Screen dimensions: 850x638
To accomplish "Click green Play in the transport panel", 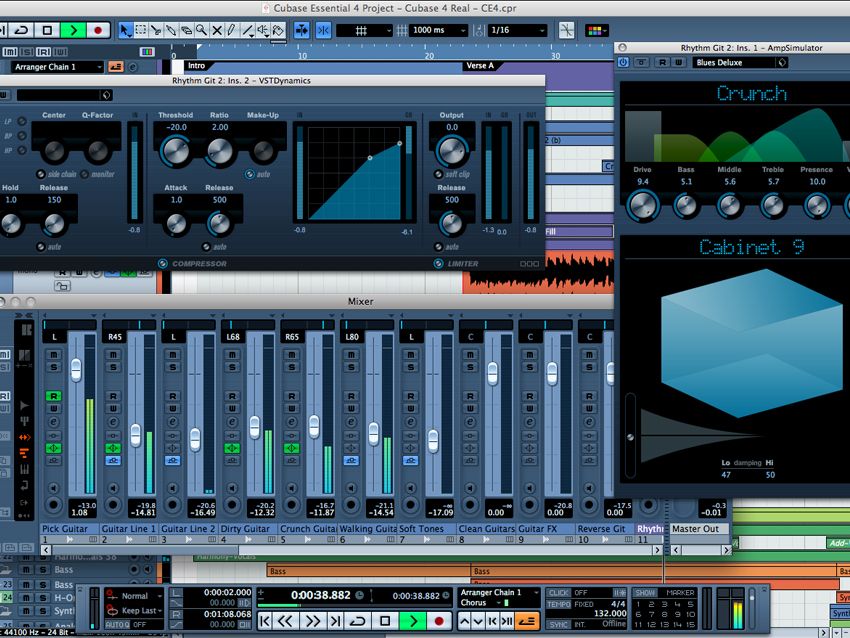I will [413, 621].
